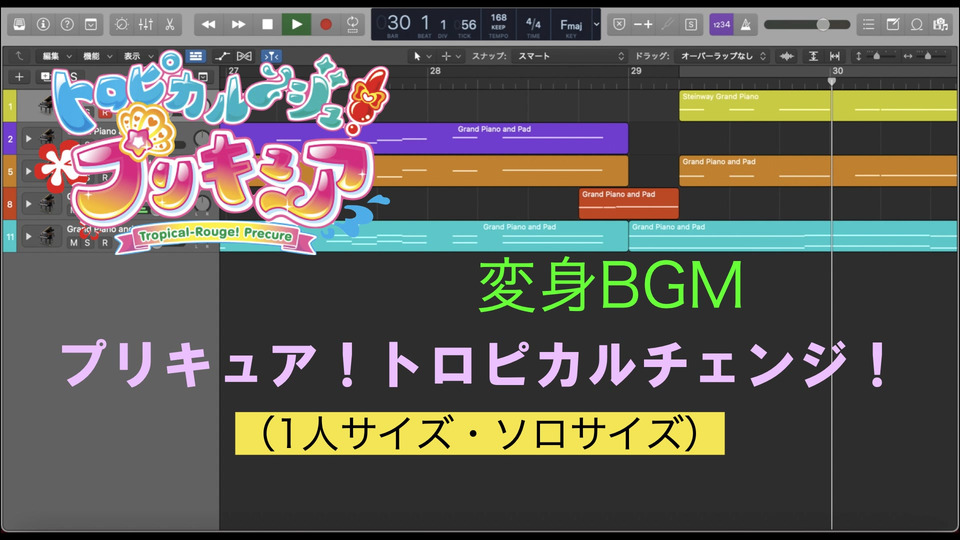Viewport: 960px width, 540px height.
Task: Open the plus secondary tool menu
Action: click(451, 56)
